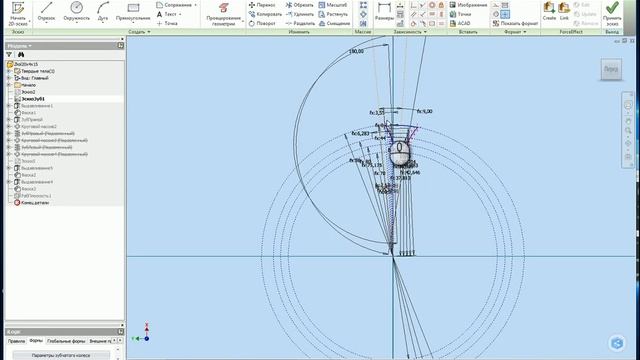Pick the Текст tool

click(167, 14)
